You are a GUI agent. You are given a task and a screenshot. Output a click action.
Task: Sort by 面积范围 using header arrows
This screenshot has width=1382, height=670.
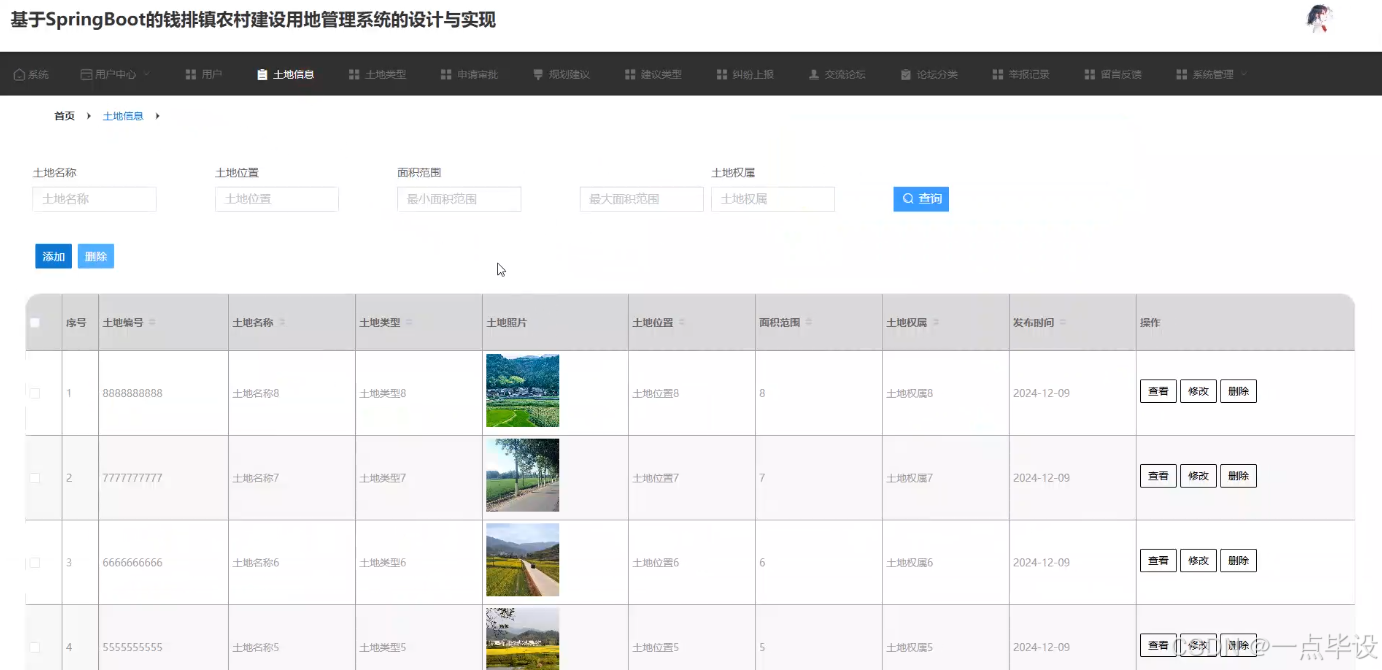[809, 323]
